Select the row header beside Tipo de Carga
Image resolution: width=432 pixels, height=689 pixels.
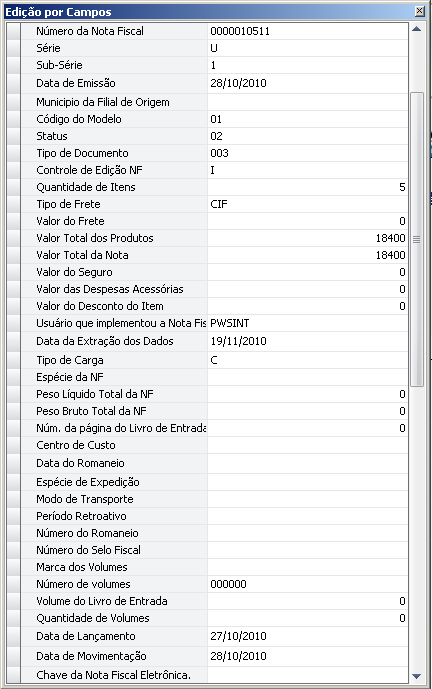[x=14, y=360]
